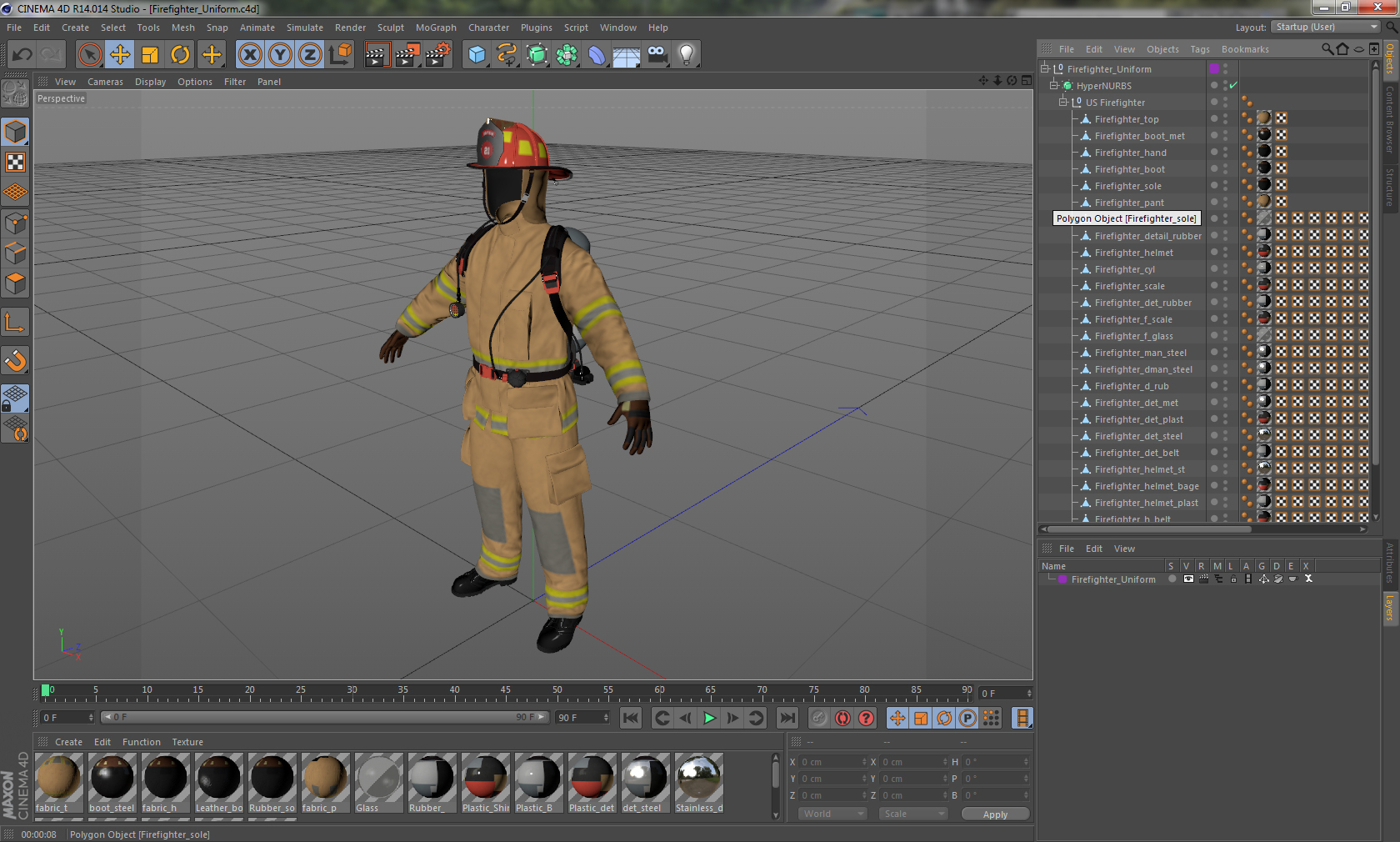Activate the Rotate tool
Screen dimensions: 1400x842
tap(180, 55)
